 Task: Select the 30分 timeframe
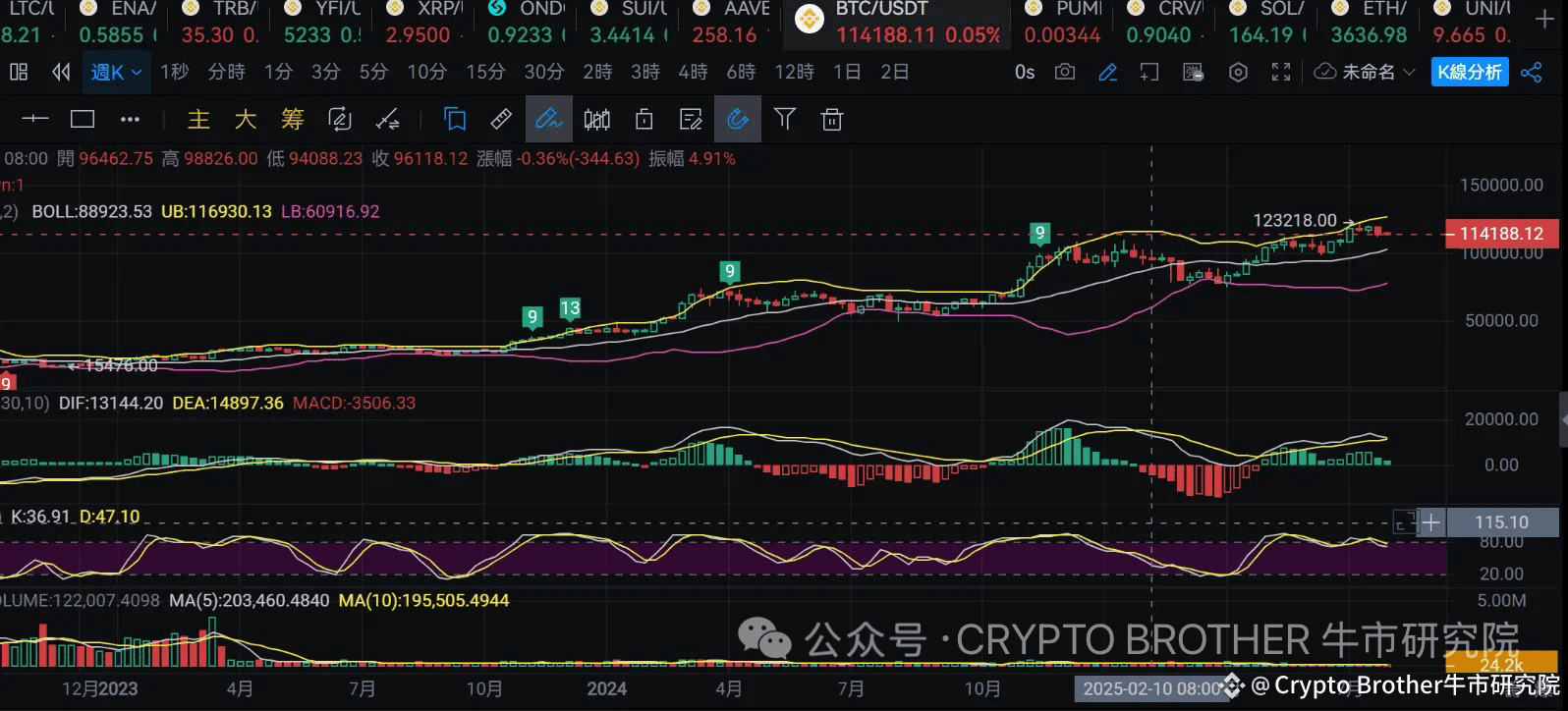click(544, 72)
